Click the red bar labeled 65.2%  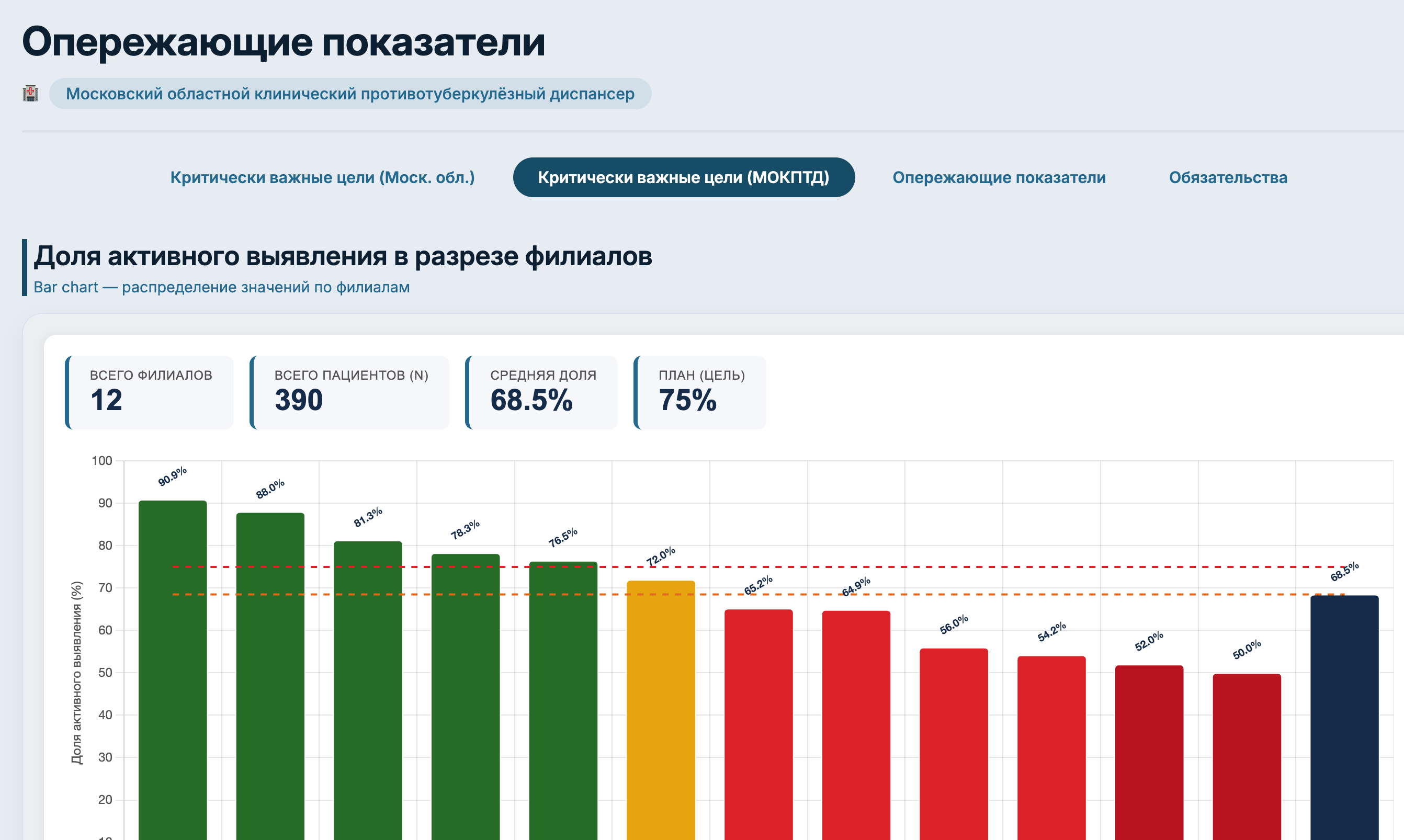(x=758, y=724)
